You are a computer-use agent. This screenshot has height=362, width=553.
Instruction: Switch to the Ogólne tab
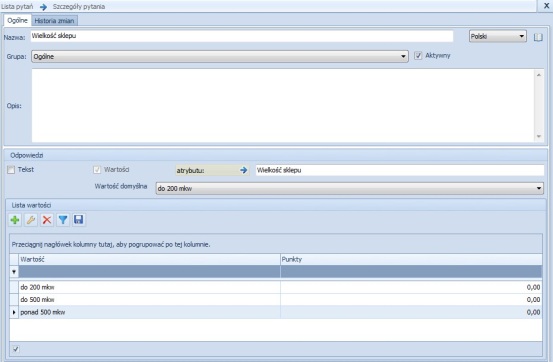coord(17,20)
